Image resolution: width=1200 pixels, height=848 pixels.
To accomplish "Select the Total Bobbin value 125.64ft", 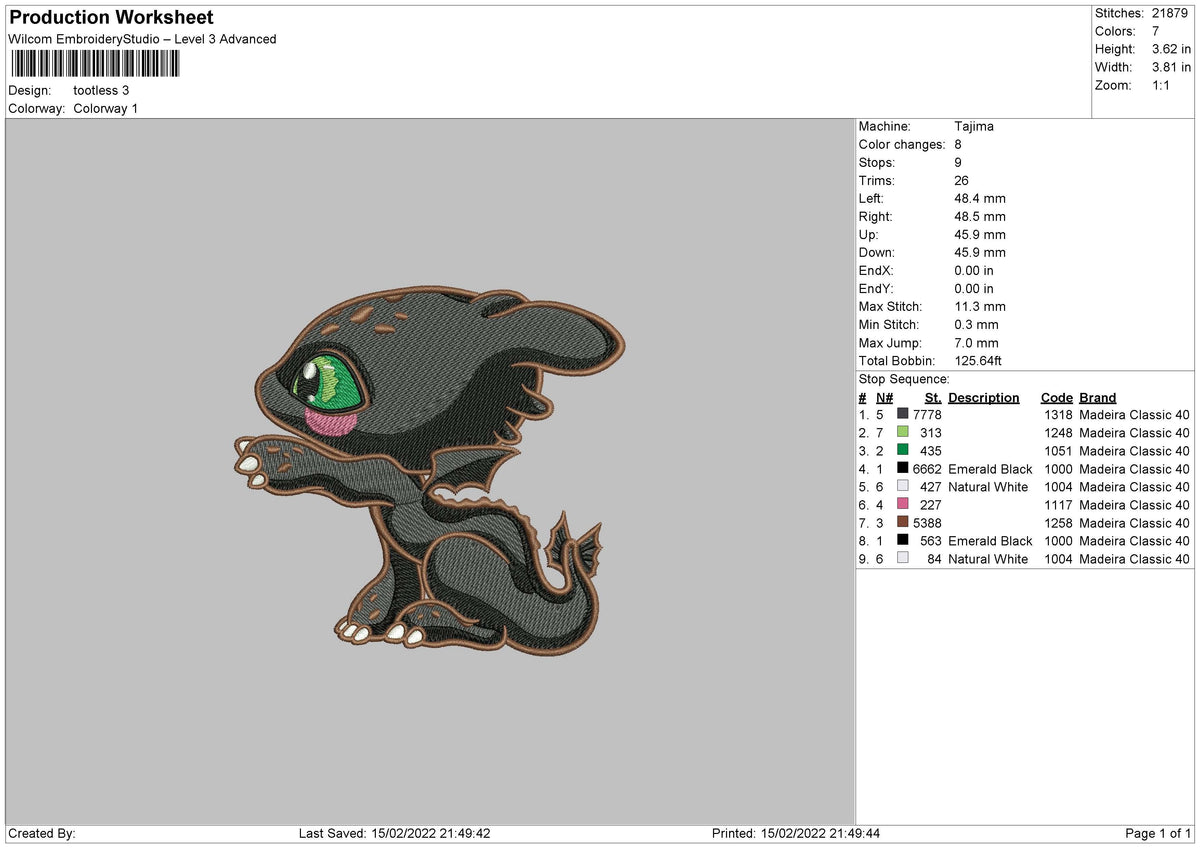I will tap(978, 361).
